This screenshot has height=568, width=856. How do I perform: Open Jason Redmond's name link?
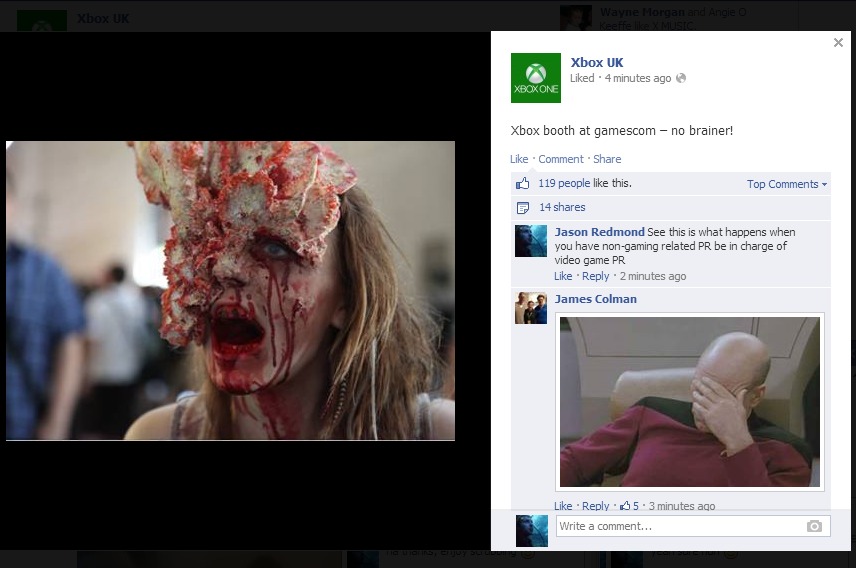599,232
